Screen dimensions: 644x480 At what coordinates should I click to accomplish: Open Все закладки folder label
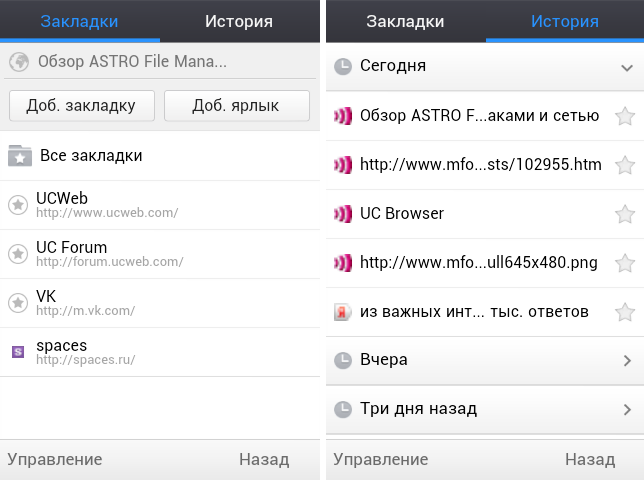(91, 156)
